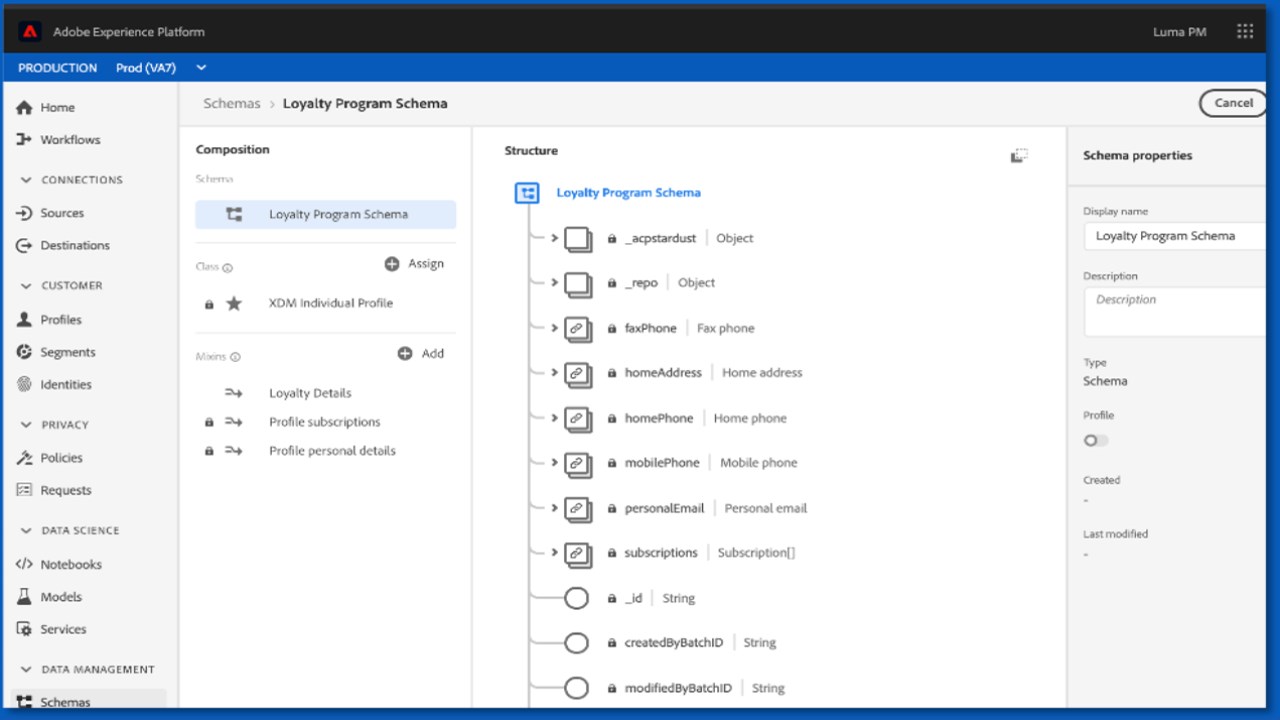Toggle the Profile switch in Schema properties
Viewport: 1280px width, 720px height.
pyautogui.click(x=1096, y=440)
